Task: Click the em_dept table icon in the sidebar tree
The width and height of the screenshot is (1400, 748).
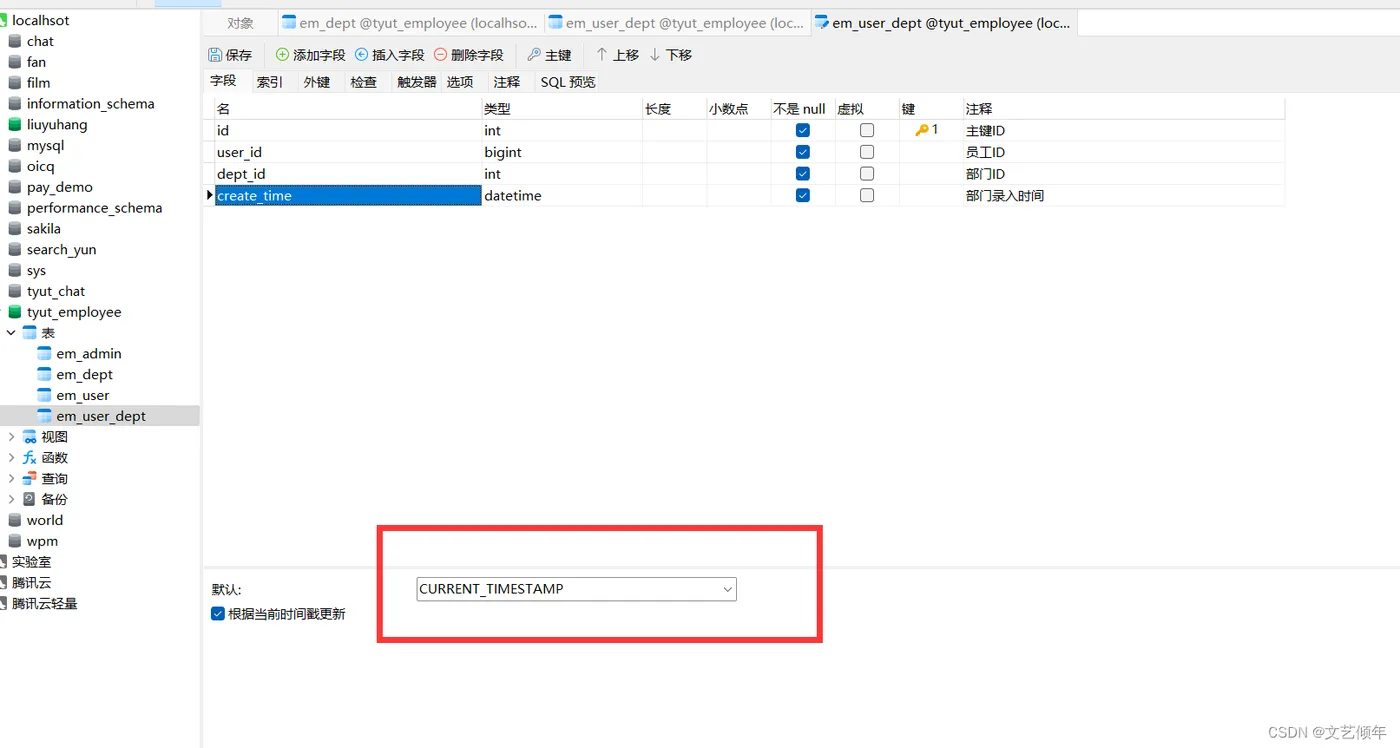Action: 44,375
